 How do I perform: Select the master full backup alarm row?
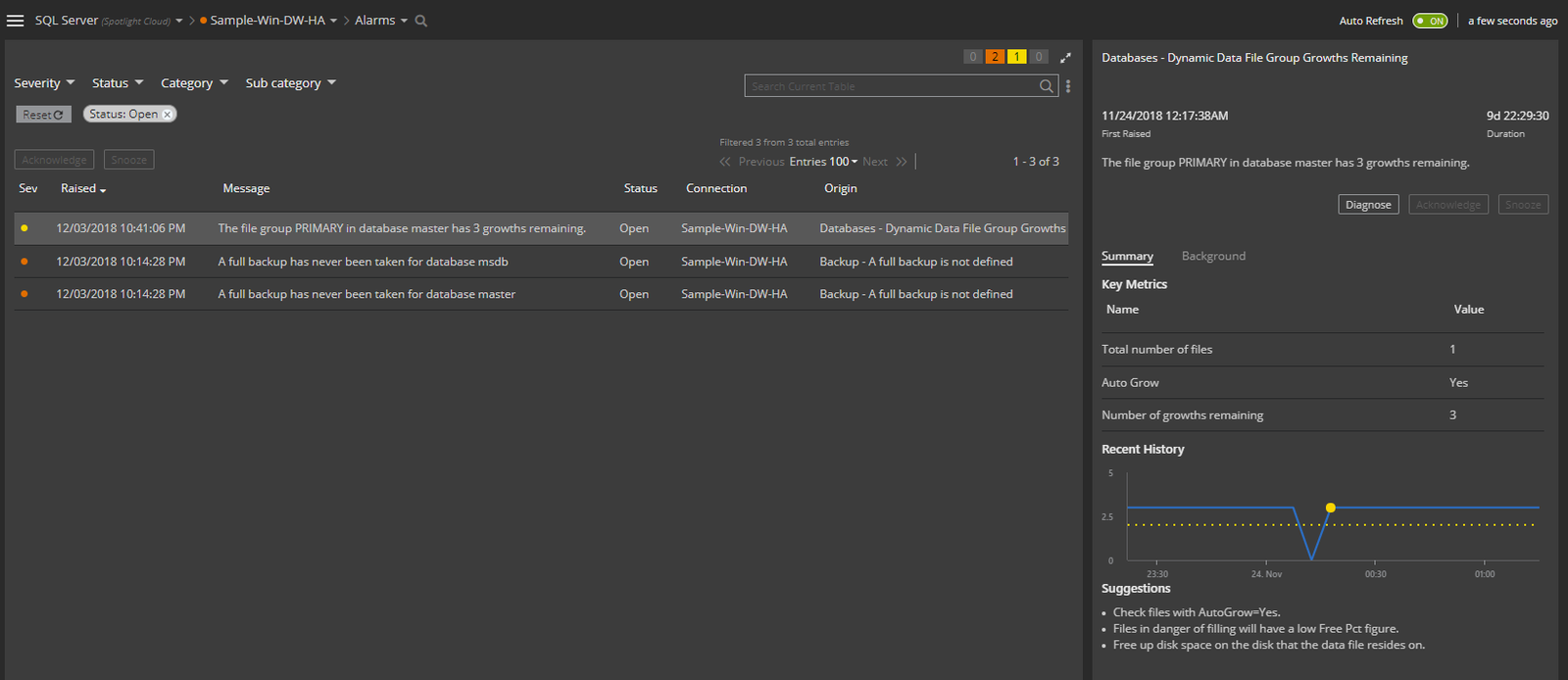click(541, 294)
